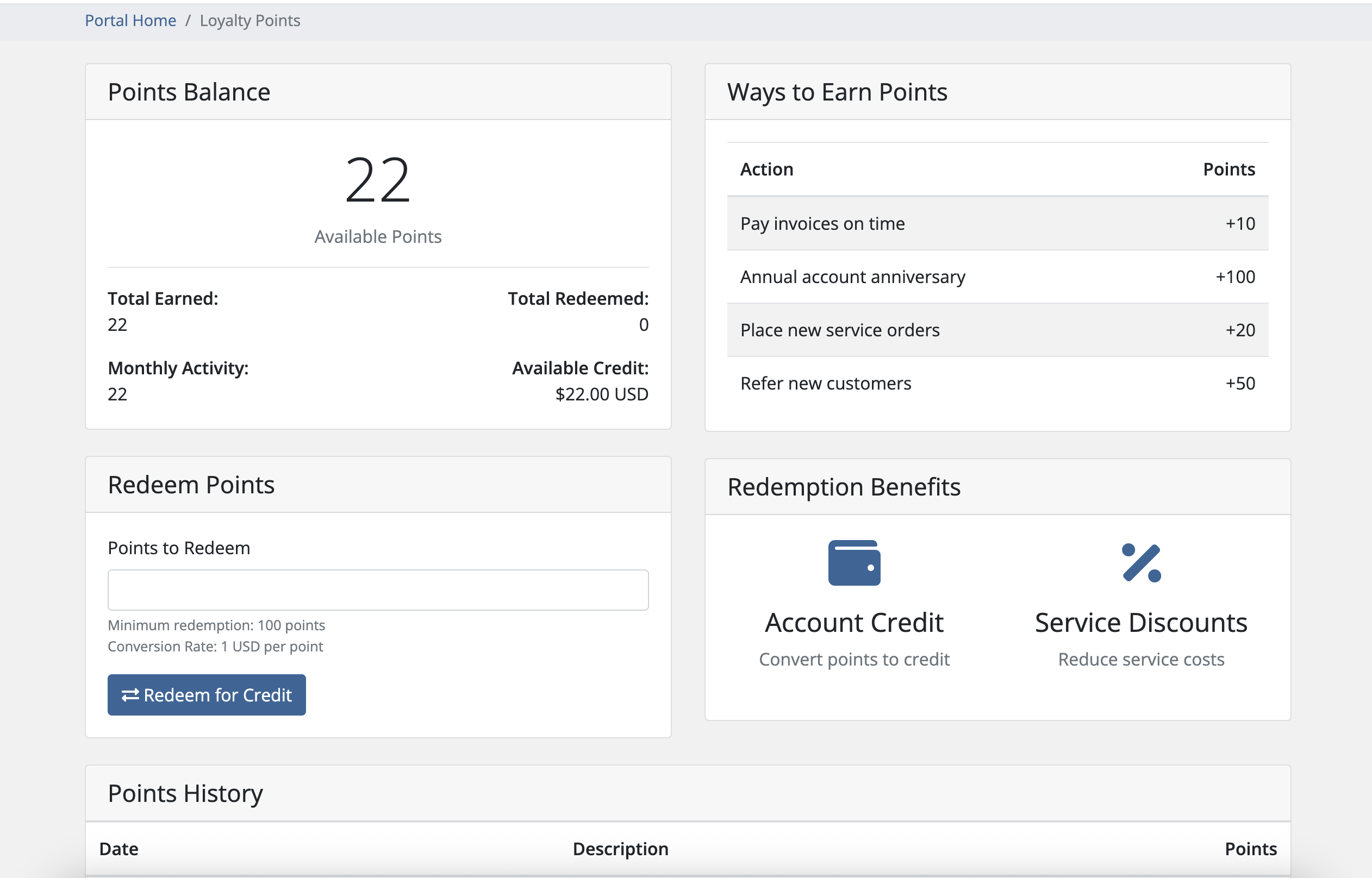Screen dimensions: 1372x878
Task: Click the Account Credit redemption benefit
Action: pos(853,622)
